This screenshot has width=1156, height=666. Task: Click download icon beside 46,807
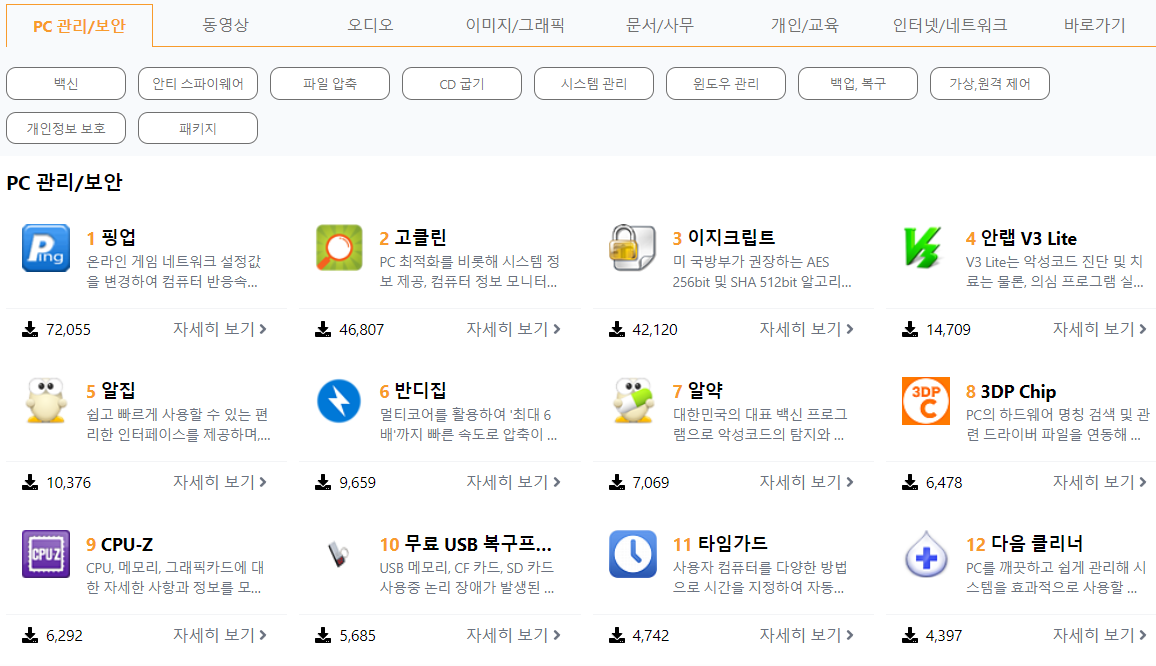tap(323, 330)
